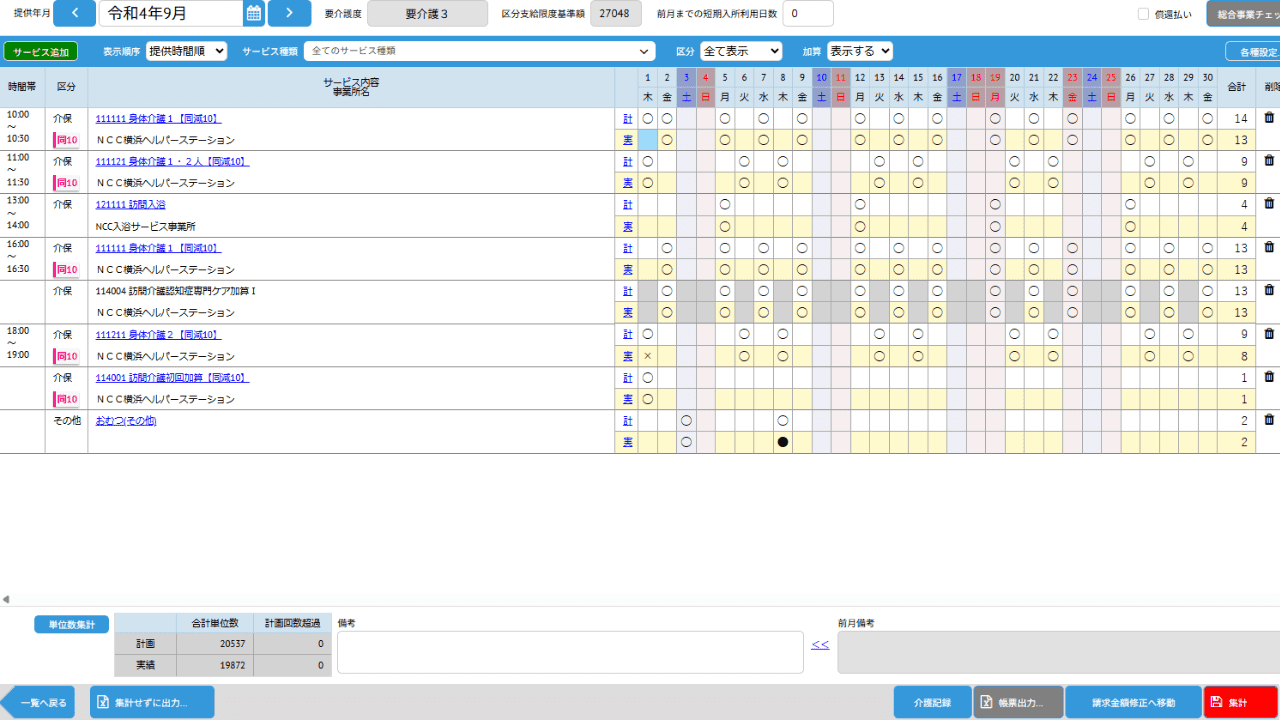Click the 介護記録 button
1280x720 pixels.
tap(932, 702)
